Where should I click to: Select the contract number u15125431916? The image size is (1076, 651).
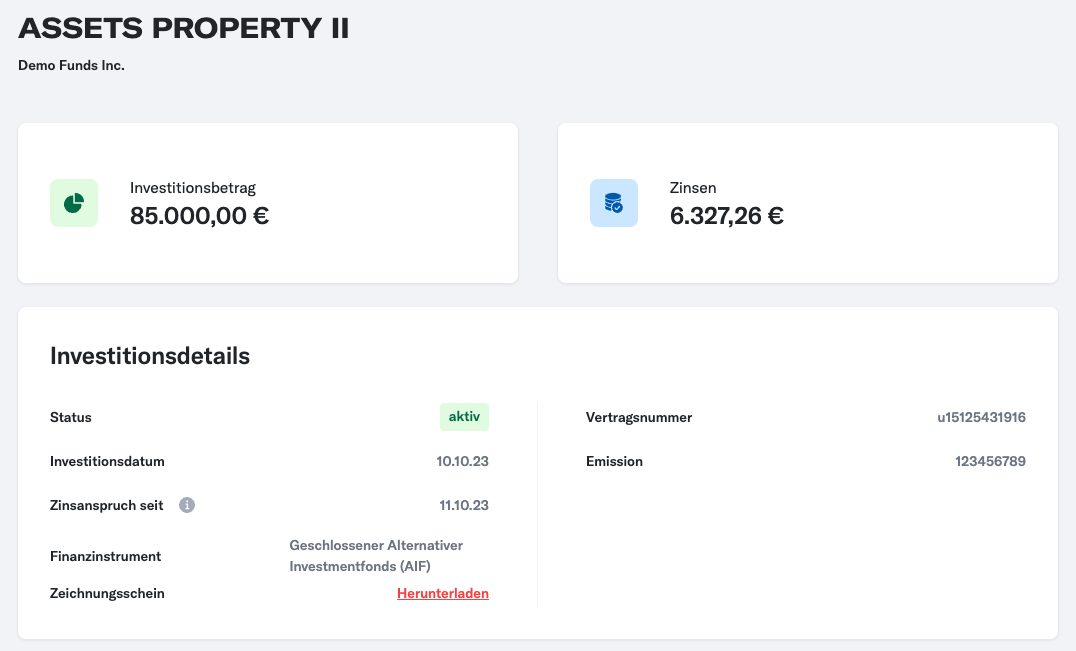click(981, 417)
